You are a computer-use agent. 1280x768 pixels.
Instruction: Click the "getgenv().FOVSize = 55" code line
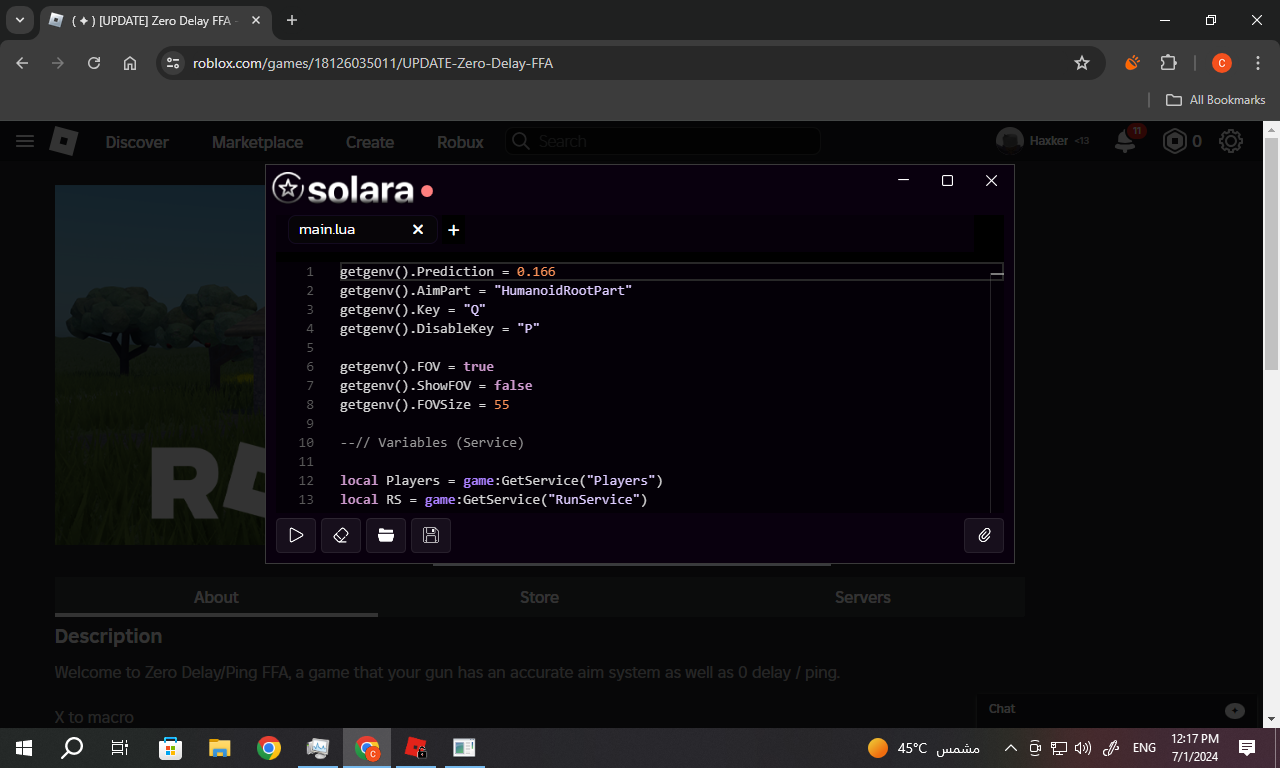click(x=425, y=405)
